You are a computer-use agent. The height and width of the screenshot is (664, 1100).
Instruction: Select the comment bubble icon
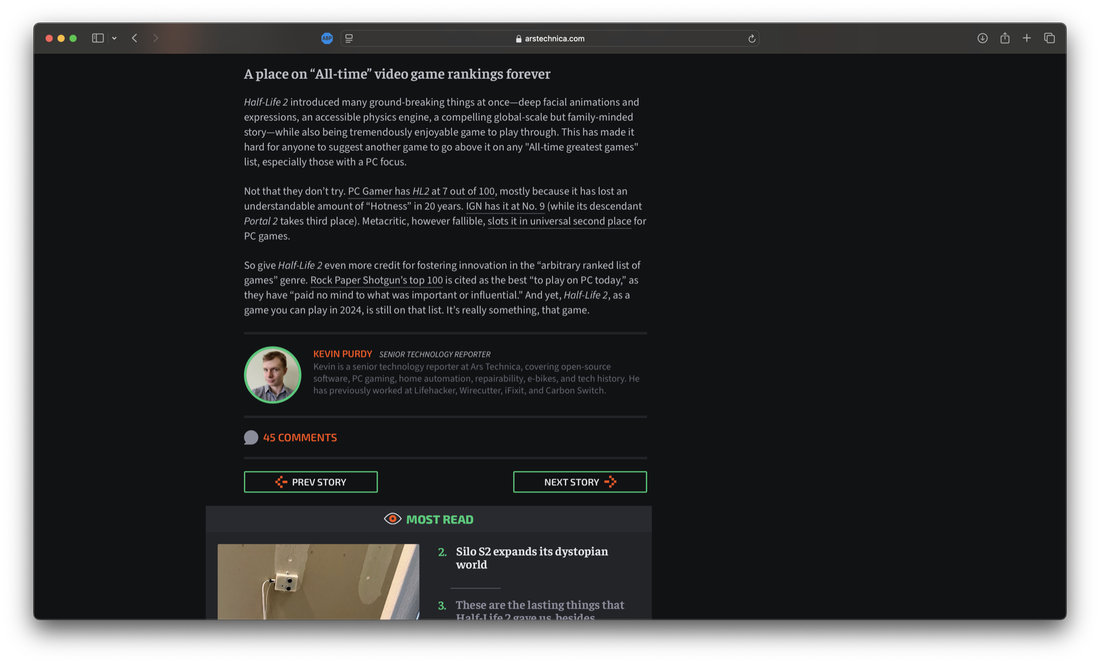[250, 438]
